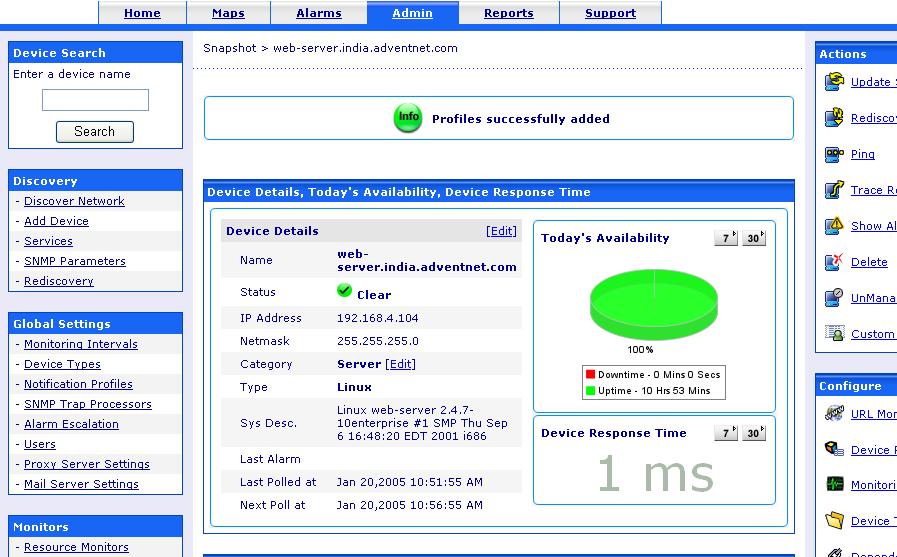
Task: Click the Snapshot breadcrumb text
Action: 229,48
